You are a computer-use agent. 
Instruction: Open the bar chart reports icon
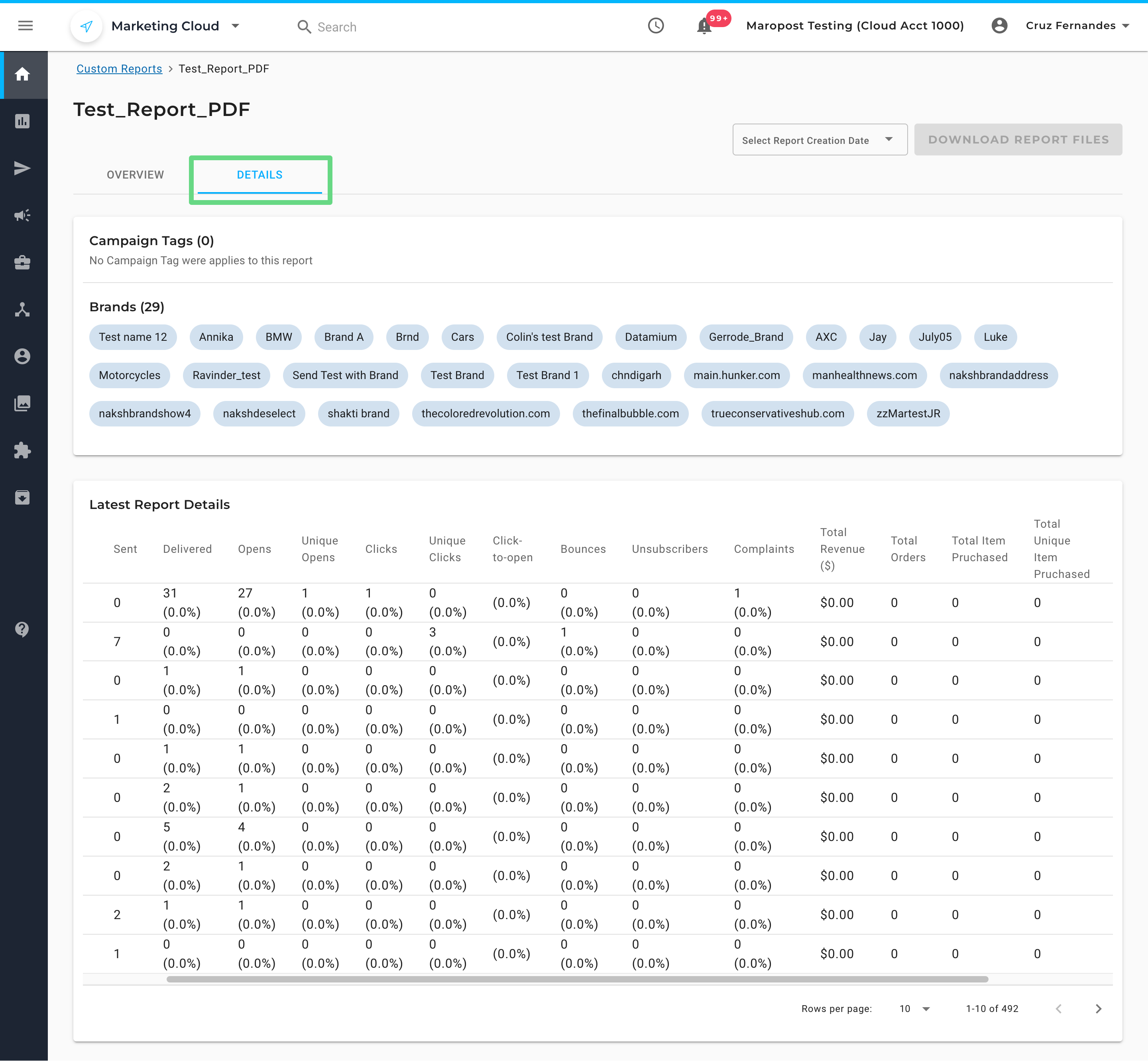tap(22, 121)
